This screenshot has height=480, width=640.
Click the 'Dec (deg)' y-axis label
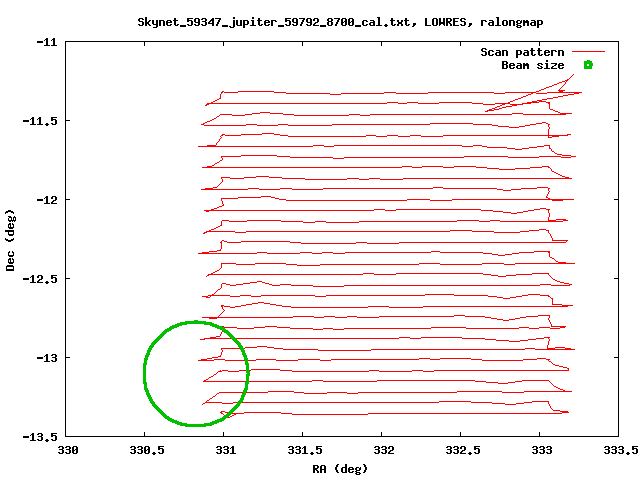10,240
